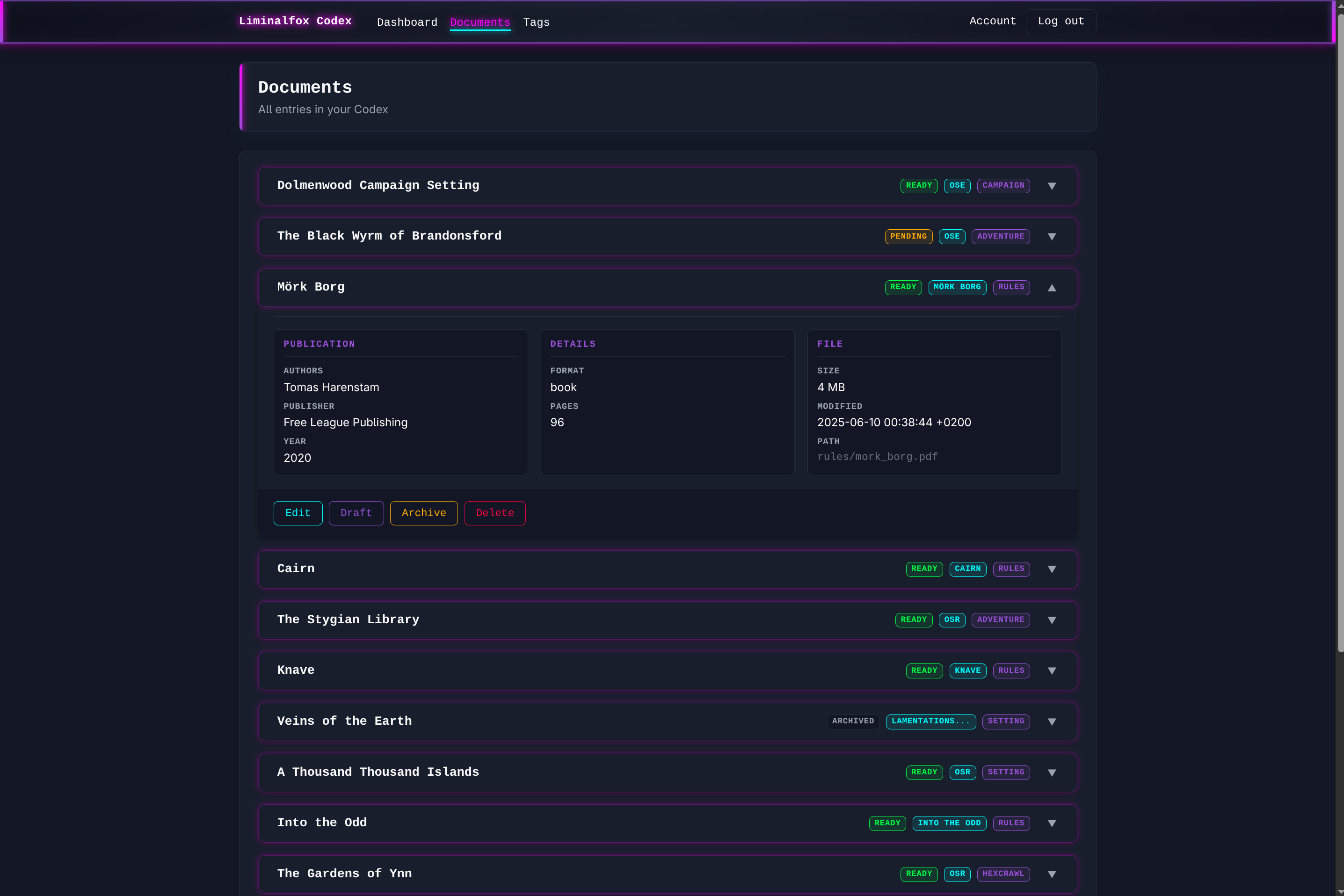Click the HEXCRAWL tag badge
The image size is (1344, 896).
[x=1003, y=874]
